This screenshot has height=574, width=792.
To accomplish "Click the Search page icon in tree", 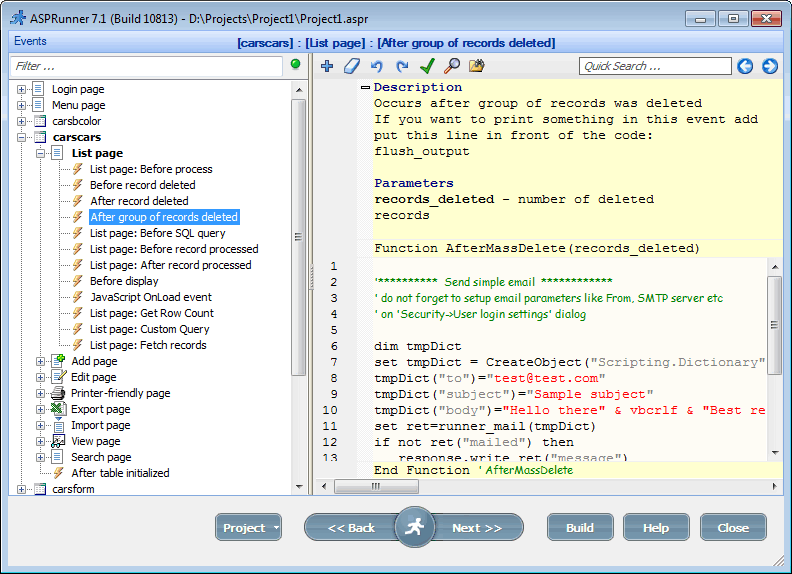I will point(59,457).
